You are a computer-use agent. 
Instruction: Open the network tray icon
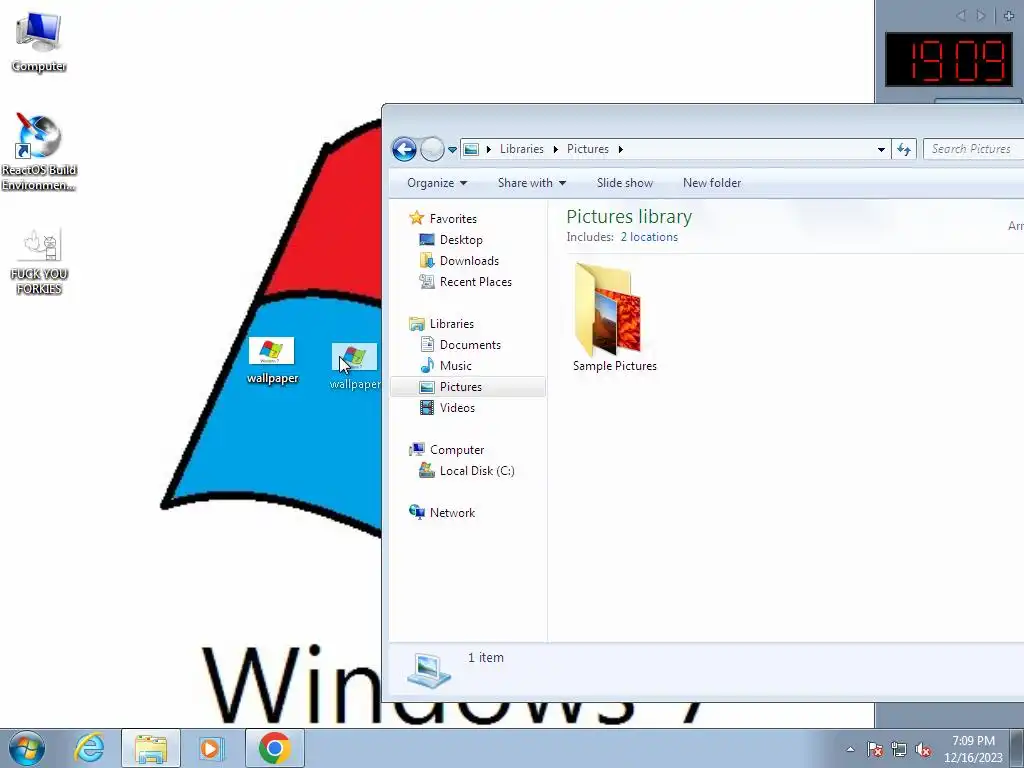point(899,749)
